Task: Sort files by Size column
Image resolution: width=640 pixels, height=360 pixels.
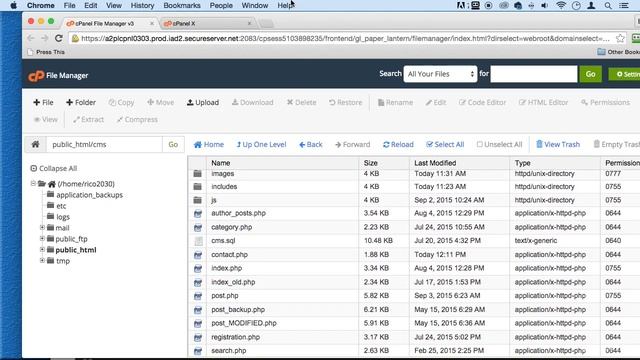Action: click(371, 163)
